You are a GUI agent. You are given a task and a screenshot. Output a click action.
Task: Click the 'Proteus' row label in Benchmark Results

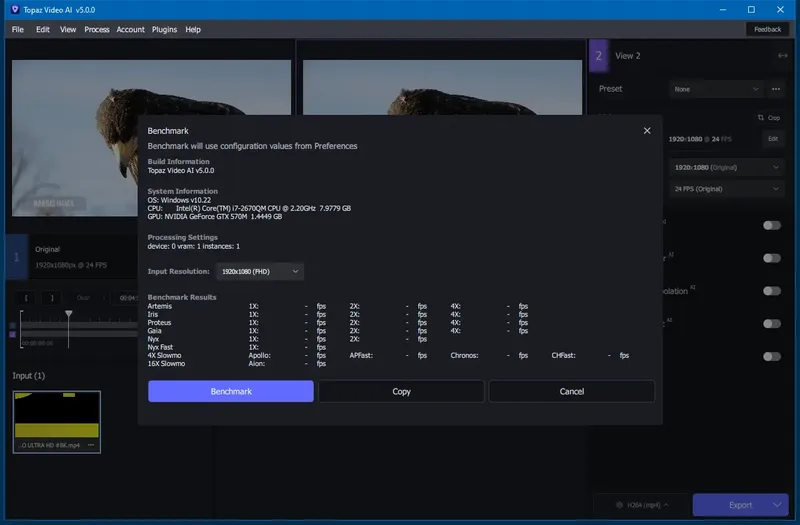(159, 322)
